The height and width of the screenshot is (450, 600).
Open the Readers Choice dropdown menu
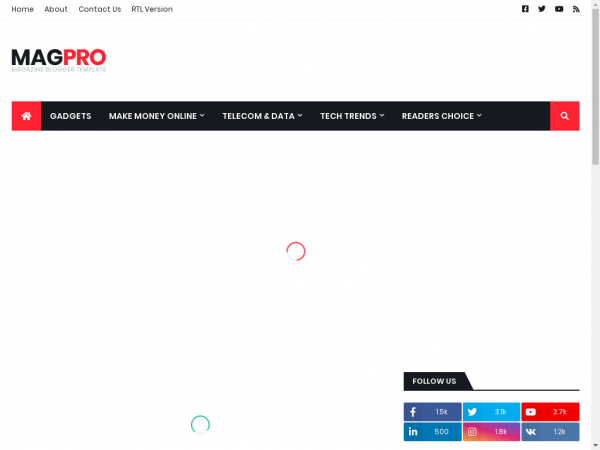pyautogui.click(x=441, y=116)
